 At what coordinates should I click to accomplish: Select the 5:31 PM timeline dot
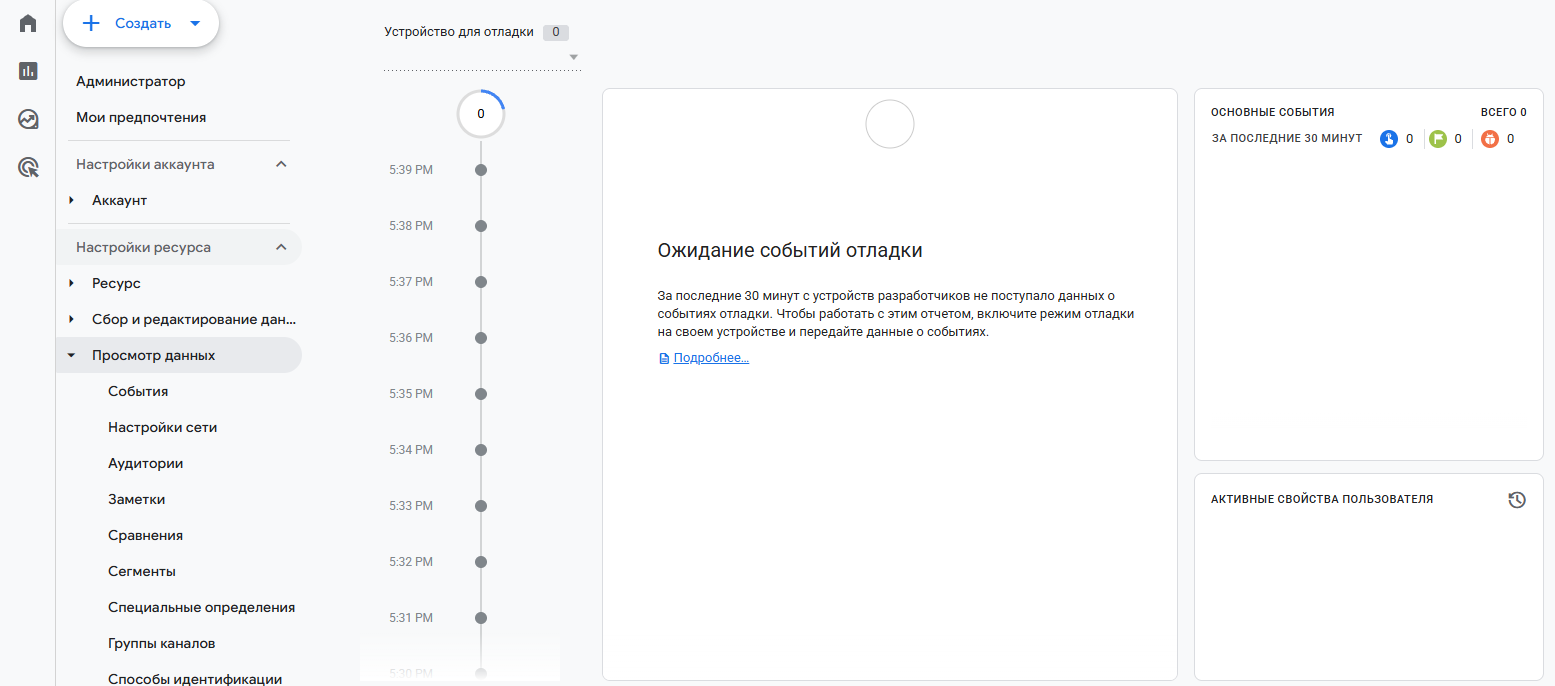481,618
